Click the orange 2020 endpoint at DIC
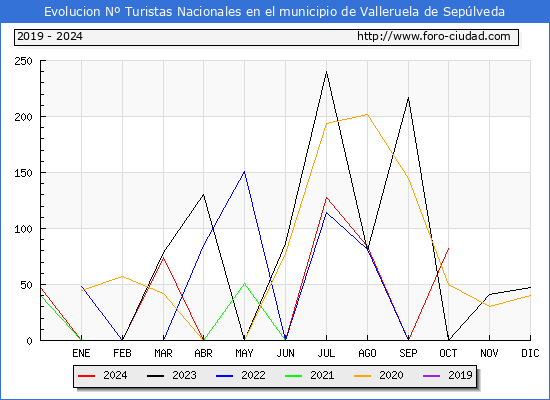 tap(530, 295)
